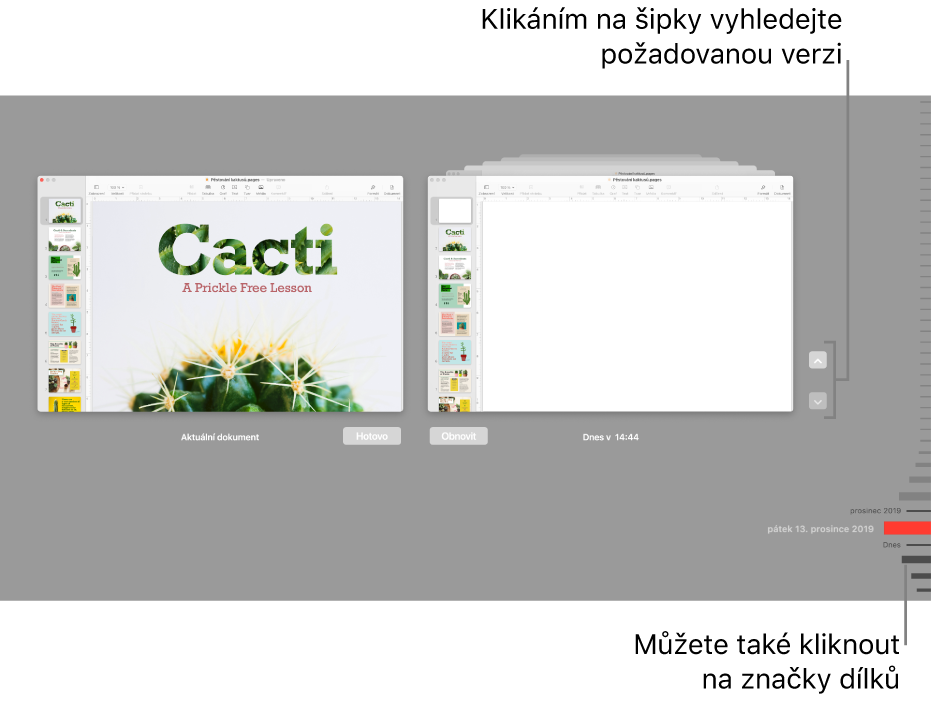The image size is (931, 705).
Task: Click Přidat stránku icon in current document toolbar
Action: (x=141, y=189)
